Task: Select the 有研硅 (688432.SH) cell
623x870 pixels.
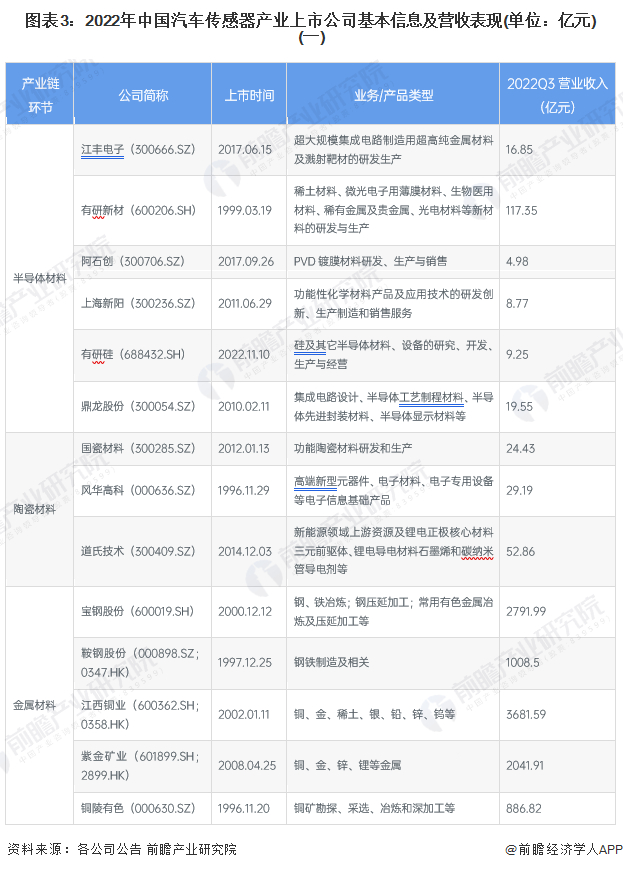Action: pyautogui.click(x=143, y=355)
